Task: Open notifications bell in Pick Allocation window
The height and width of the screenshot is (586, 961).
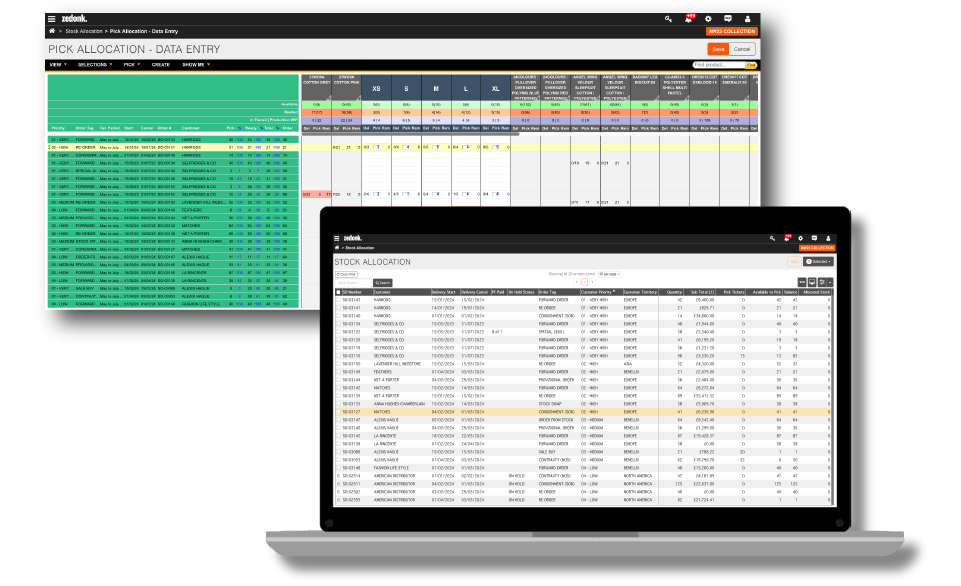Action: (x=688, y=19)
